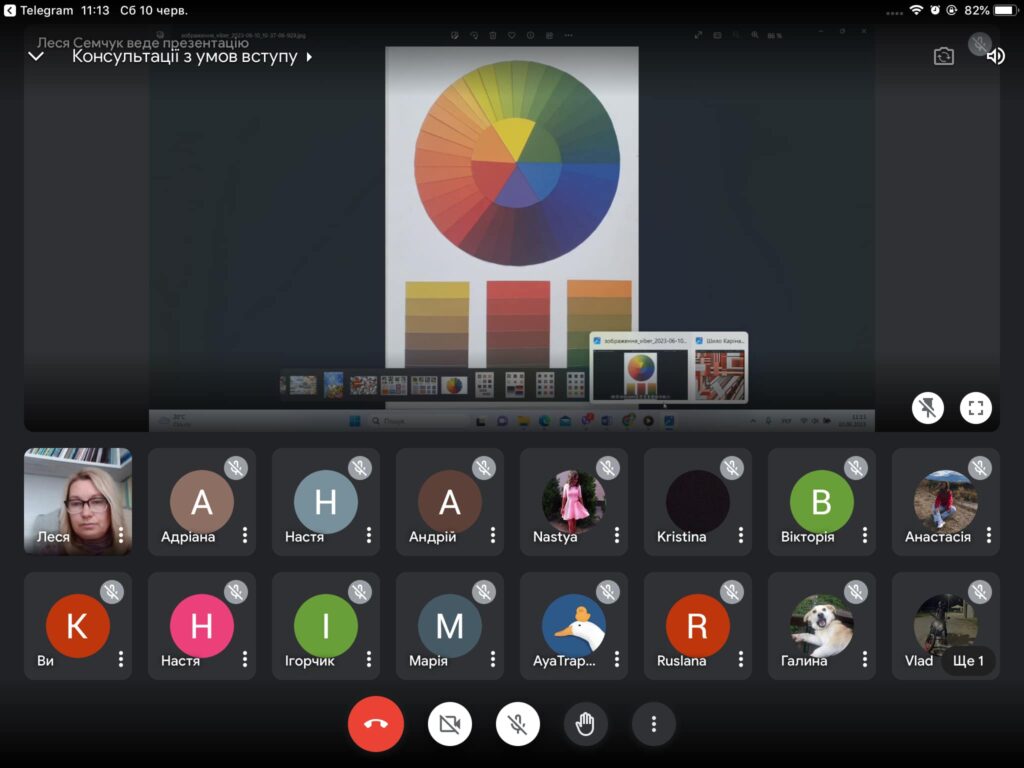Unmute the microphone in bottom call controls
This screenshot has height=768, width=1024.
518,724
